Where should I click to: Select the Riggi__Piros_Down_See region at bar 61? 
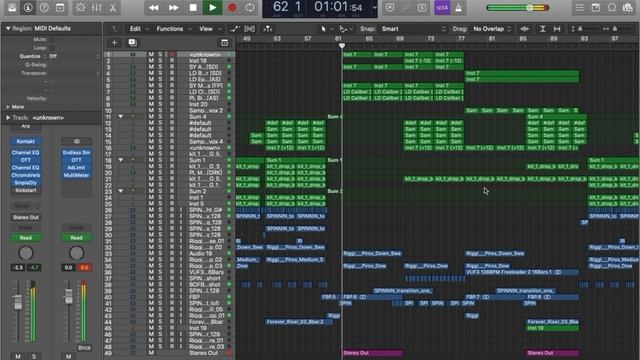click(372, 253)
